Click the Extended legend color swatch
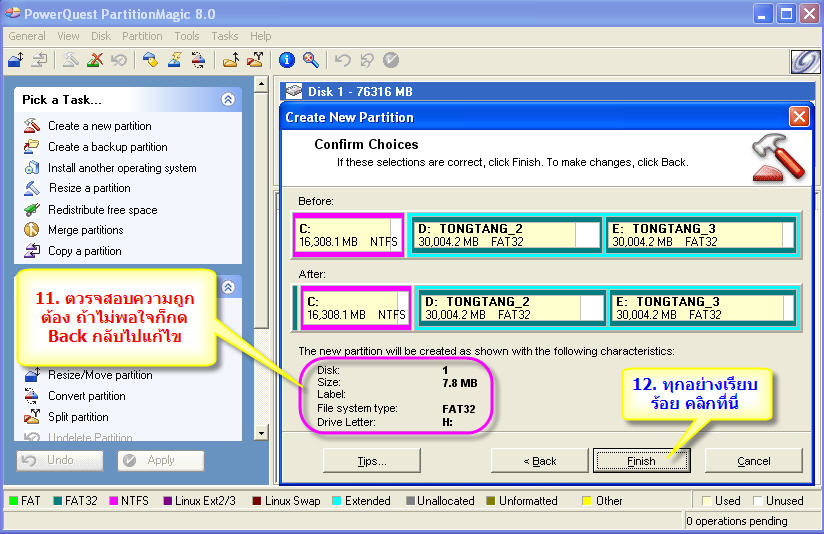 tap(337, 501)
